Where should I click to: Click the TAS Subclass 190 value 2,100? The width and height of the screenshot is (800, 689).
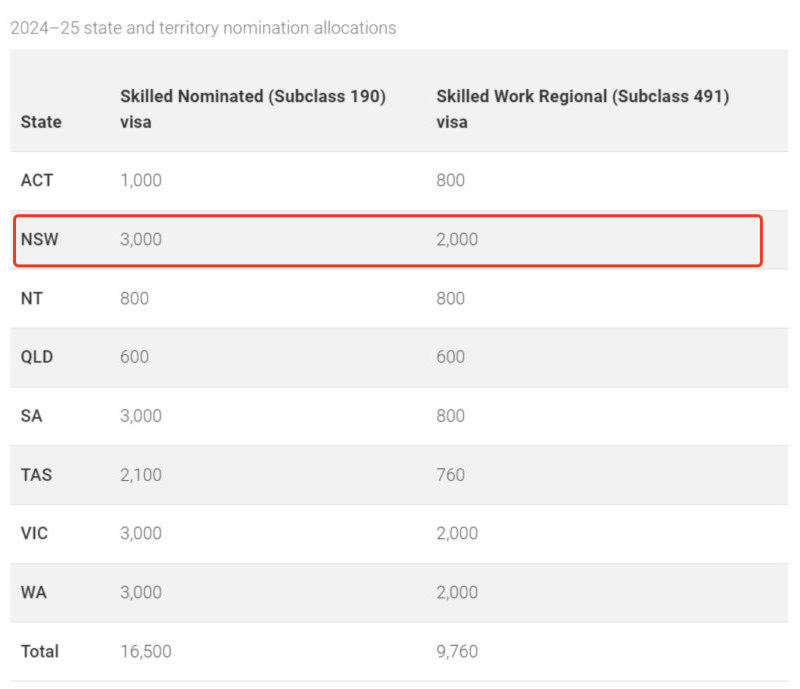tap(141, 475)
